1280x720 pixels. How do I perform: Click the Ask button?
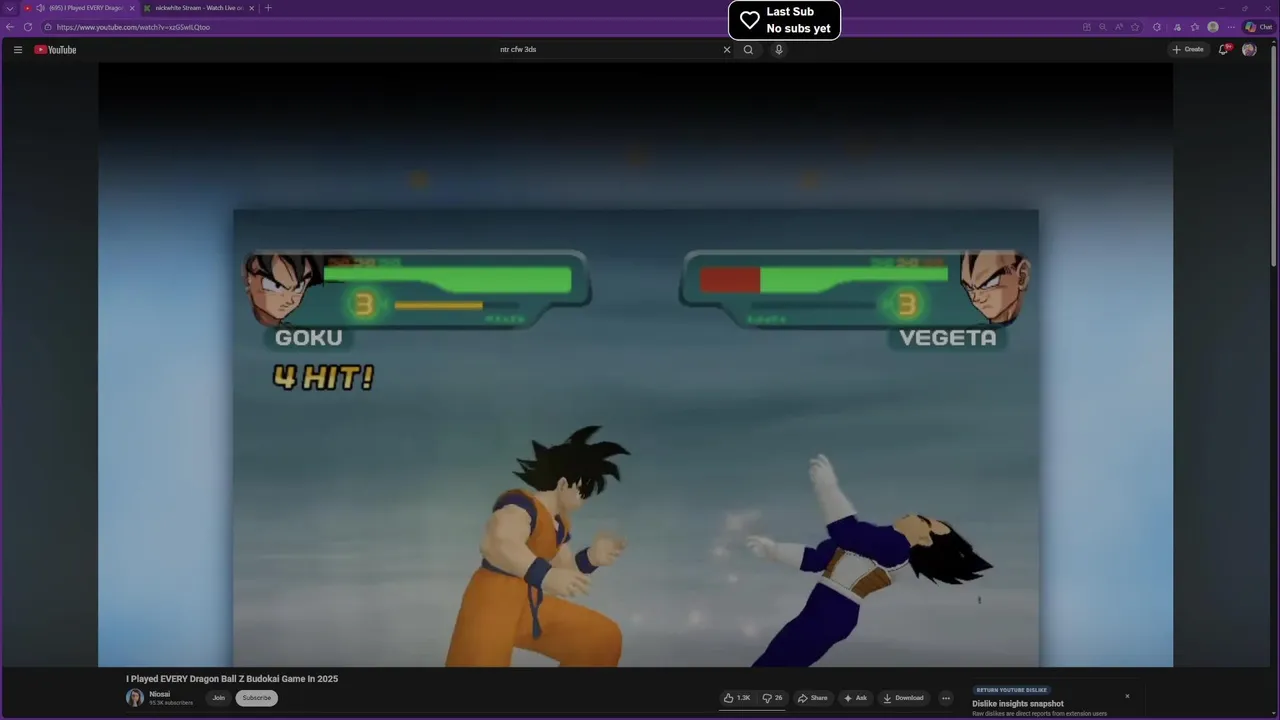point(855,698)
